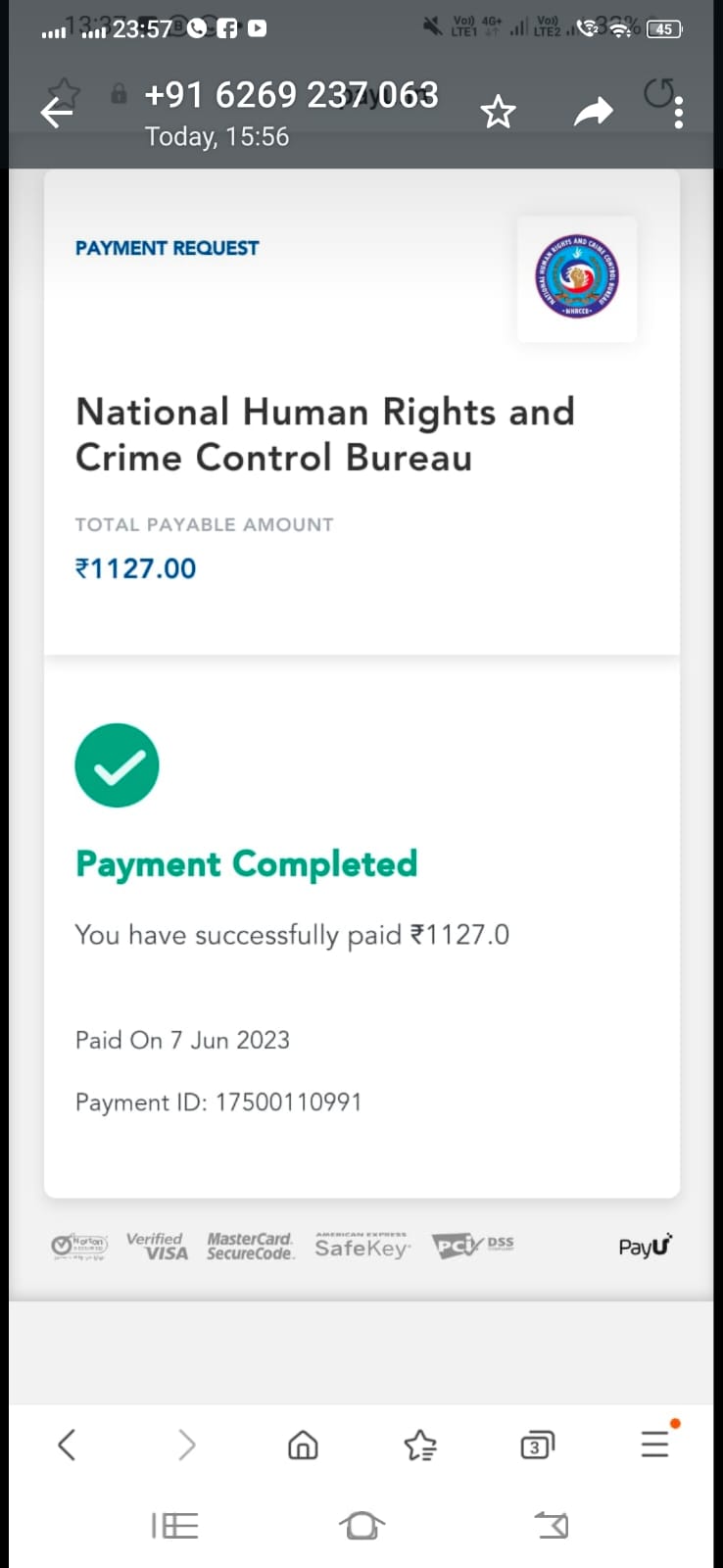Star this message with the star icon
723x1568 pixels.
point(498,113)
